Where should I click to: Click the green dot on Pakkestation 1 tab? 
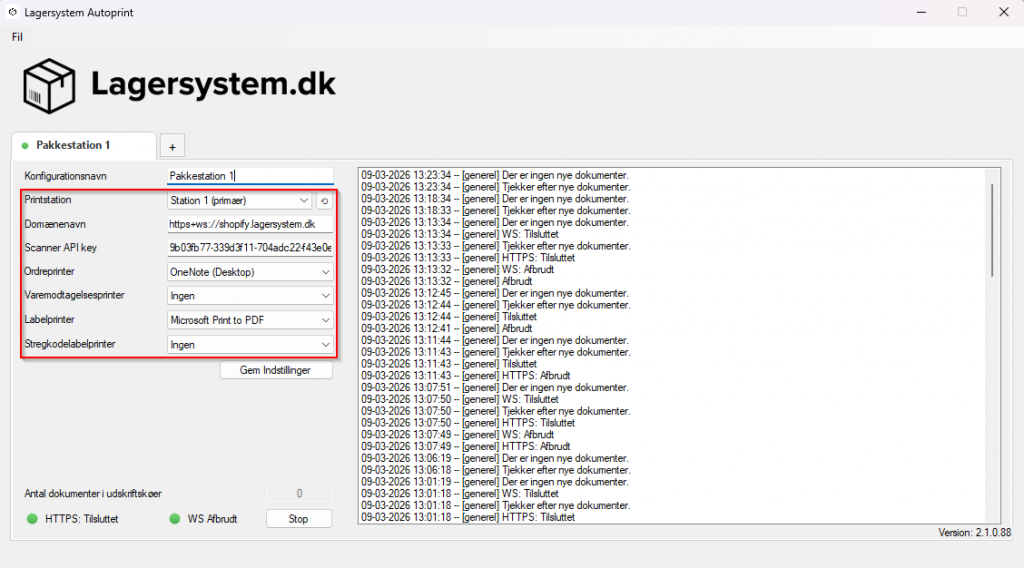tap(25, 146)
